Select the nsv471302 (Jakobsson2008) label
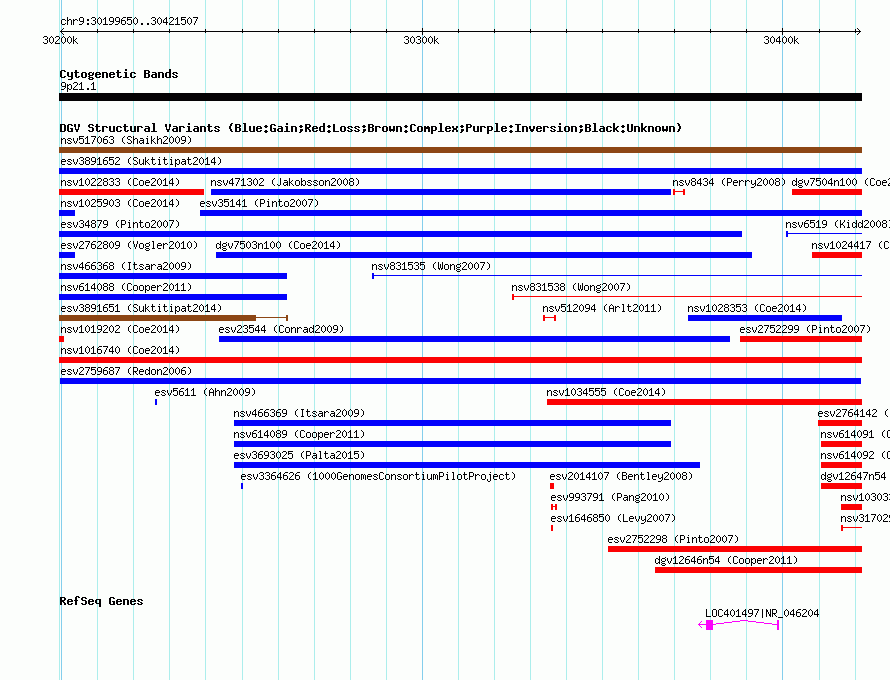 285,182
